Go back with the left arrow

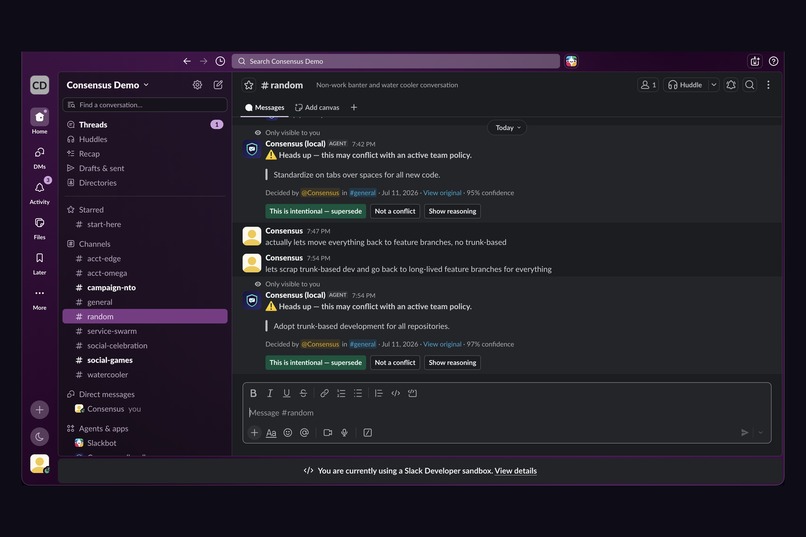tap(187, 61)
